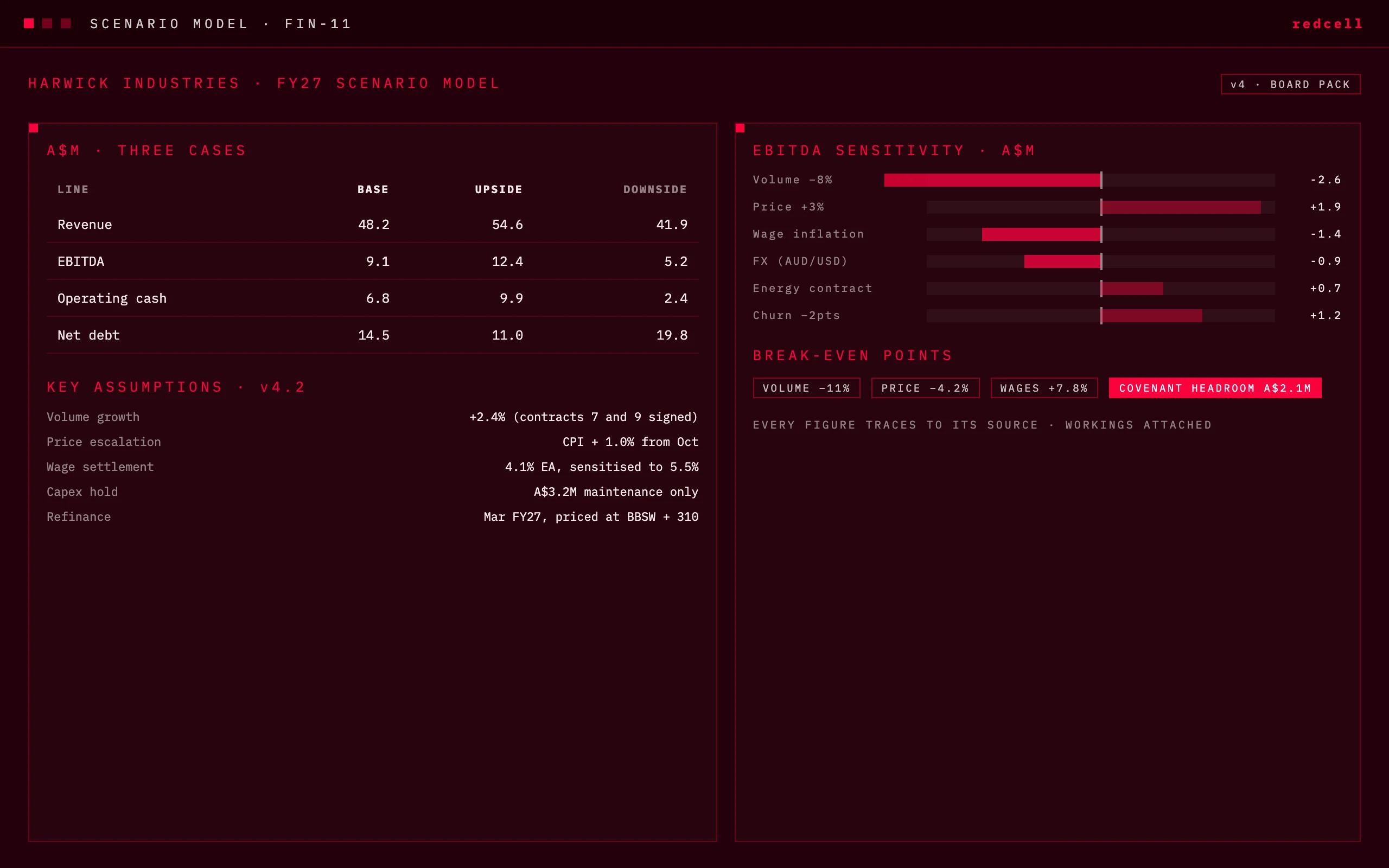Click 'A$3.2M maintenance only' value
The width and height of the screenshot is (1389, 868).
click(x=616, y=492)
